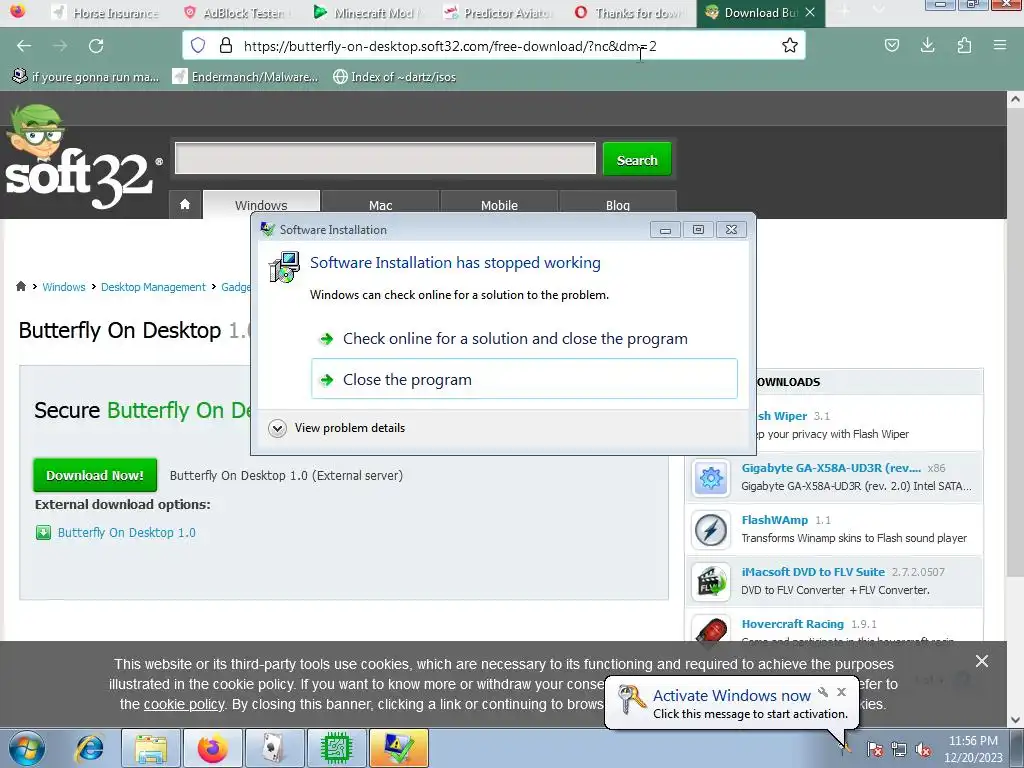
Task: Close the Download Butterfly browser tab
Action: 810,12
